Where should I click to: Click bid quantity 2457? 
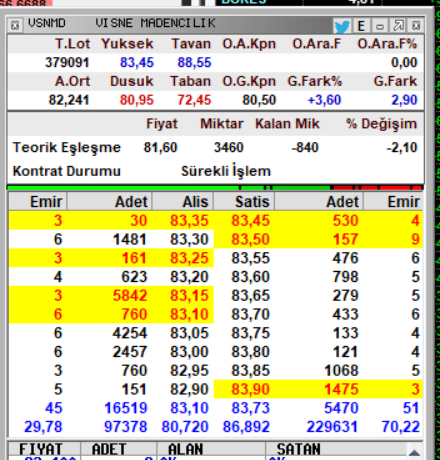[130, 352]
